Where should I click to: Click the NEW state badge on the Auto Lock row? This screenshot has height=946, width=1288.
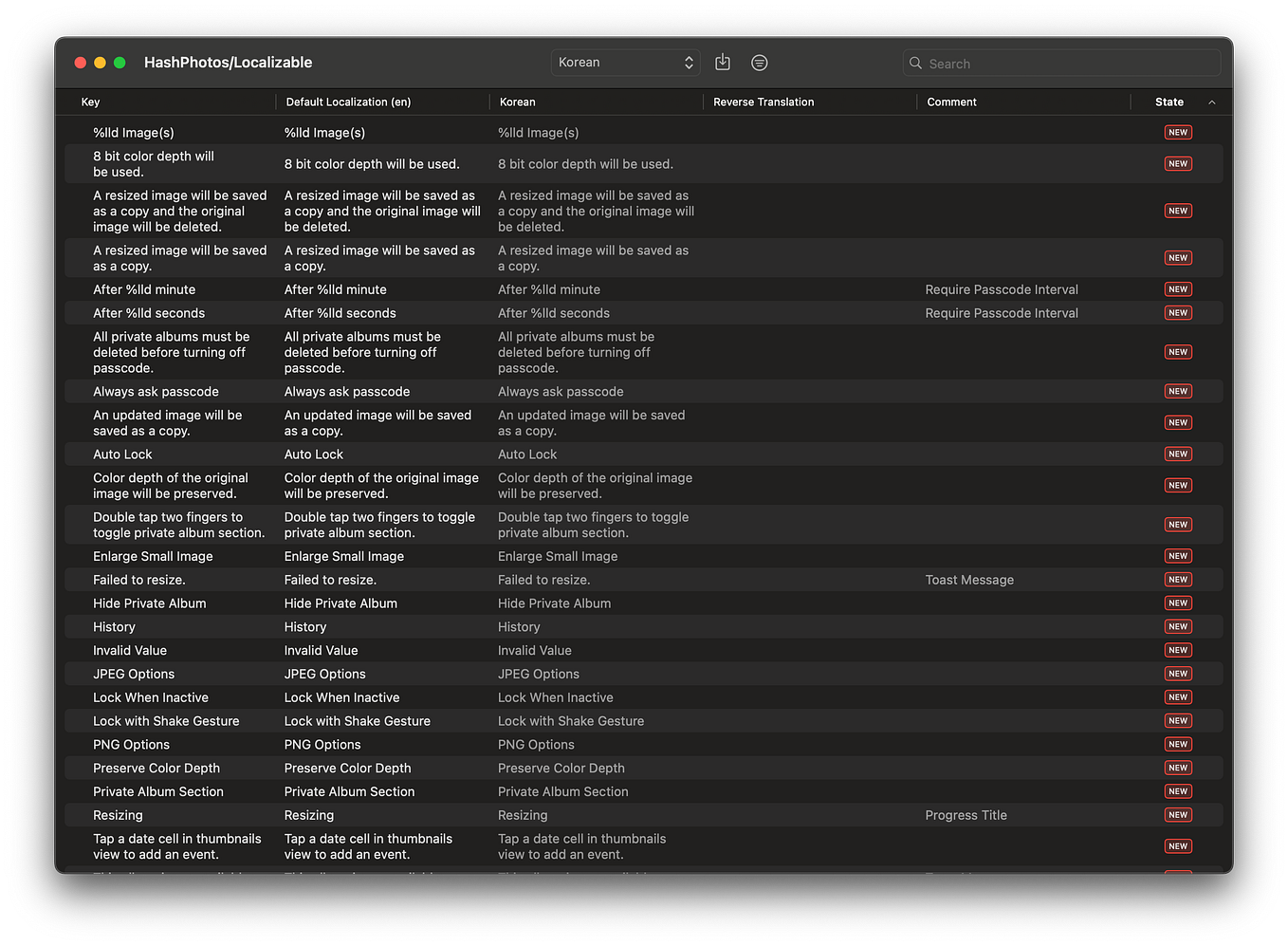pos(1177,454)
